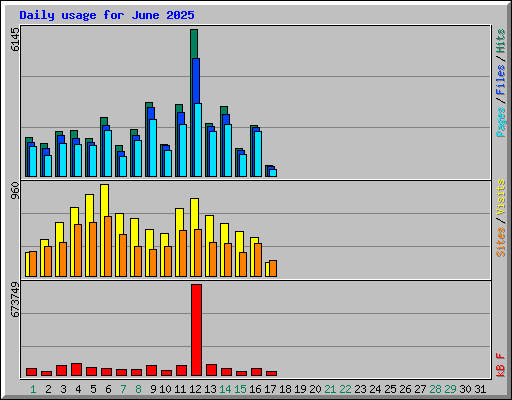Click the day 15 axis label
Viewport: 512px width, 400px height.
click(x=240, y=389)
